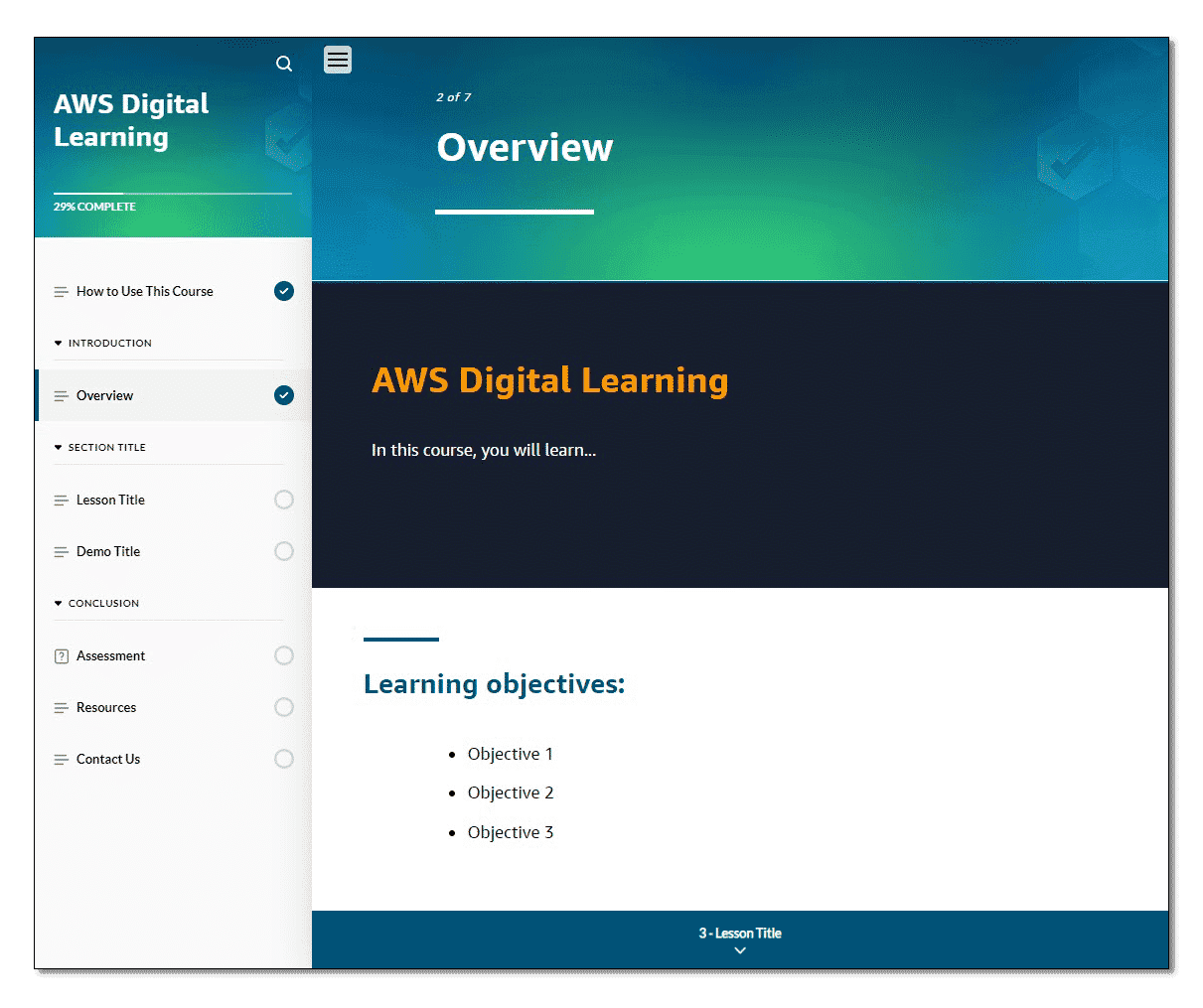The image size is (1203, 1008).
Task: Click the orange AWS Digital Learning heading
Action: (549, 380)
